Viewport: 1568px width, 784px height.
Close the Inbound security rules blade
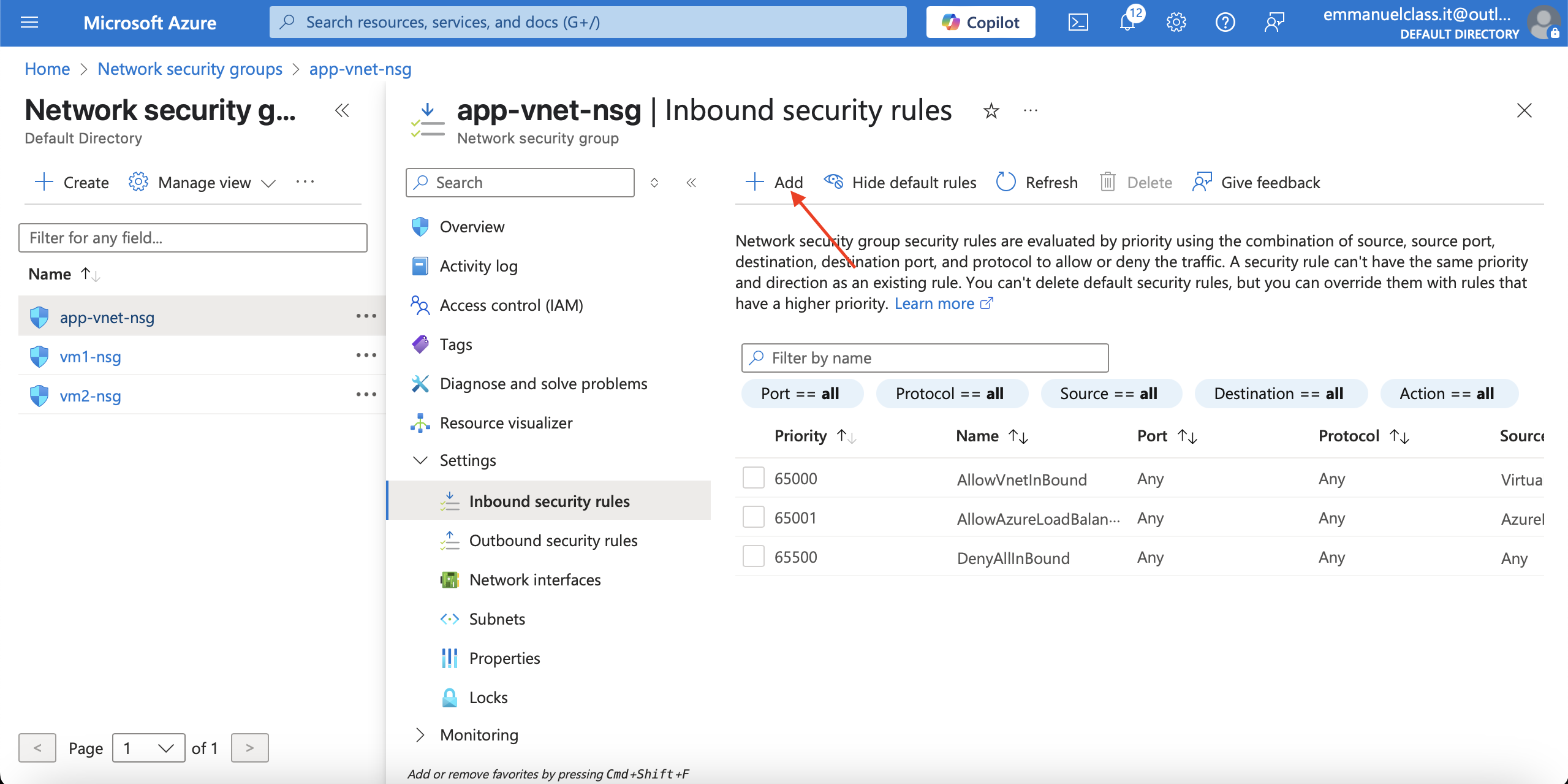1524,110
